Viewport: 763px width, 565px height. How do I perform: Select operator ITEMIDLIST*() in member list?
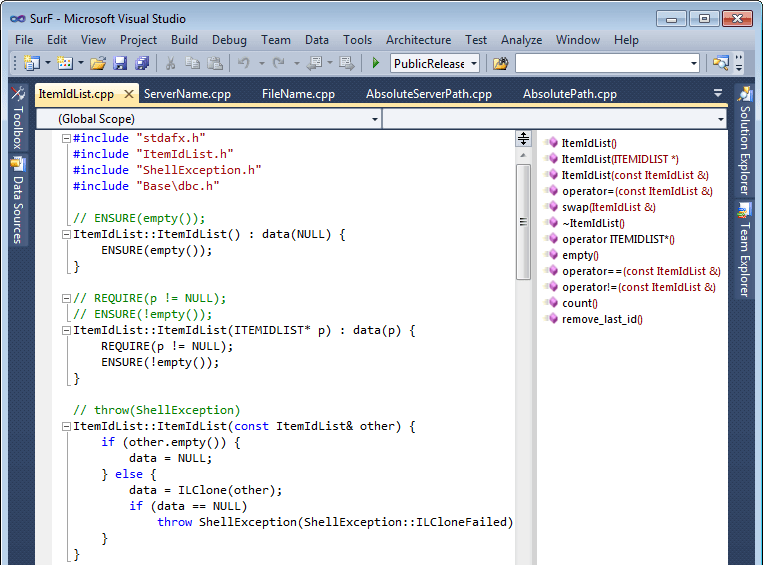(618, 239)
